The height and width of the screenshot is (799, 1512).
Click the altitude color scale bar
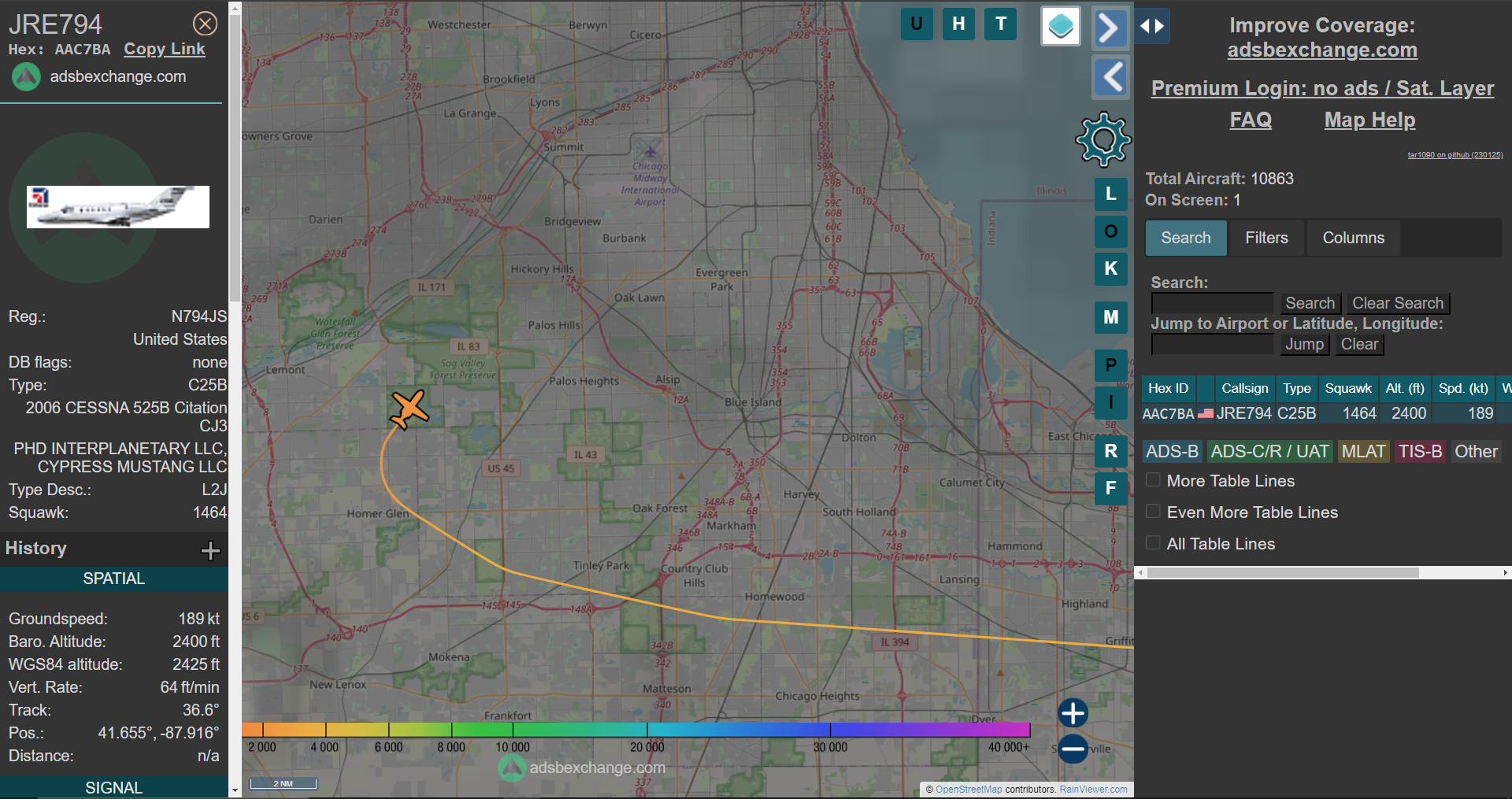point(636,730)
